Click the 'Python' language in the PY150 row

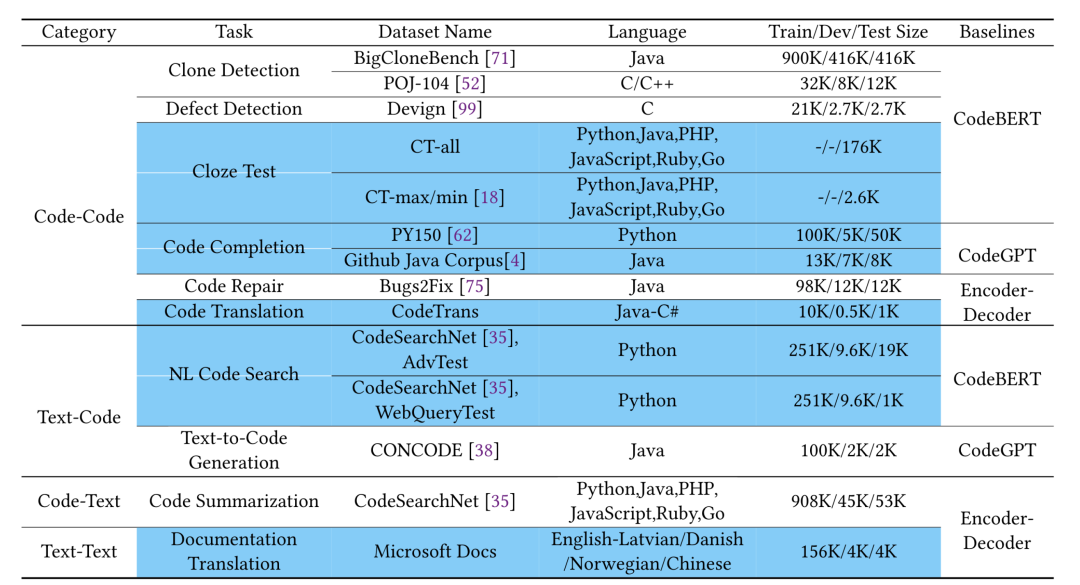click(647, 235)
